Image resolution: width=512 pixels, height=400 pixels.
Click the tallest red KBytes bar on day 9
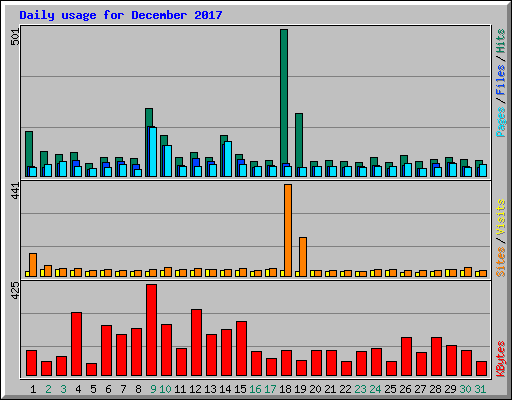[x=151, y=330]
